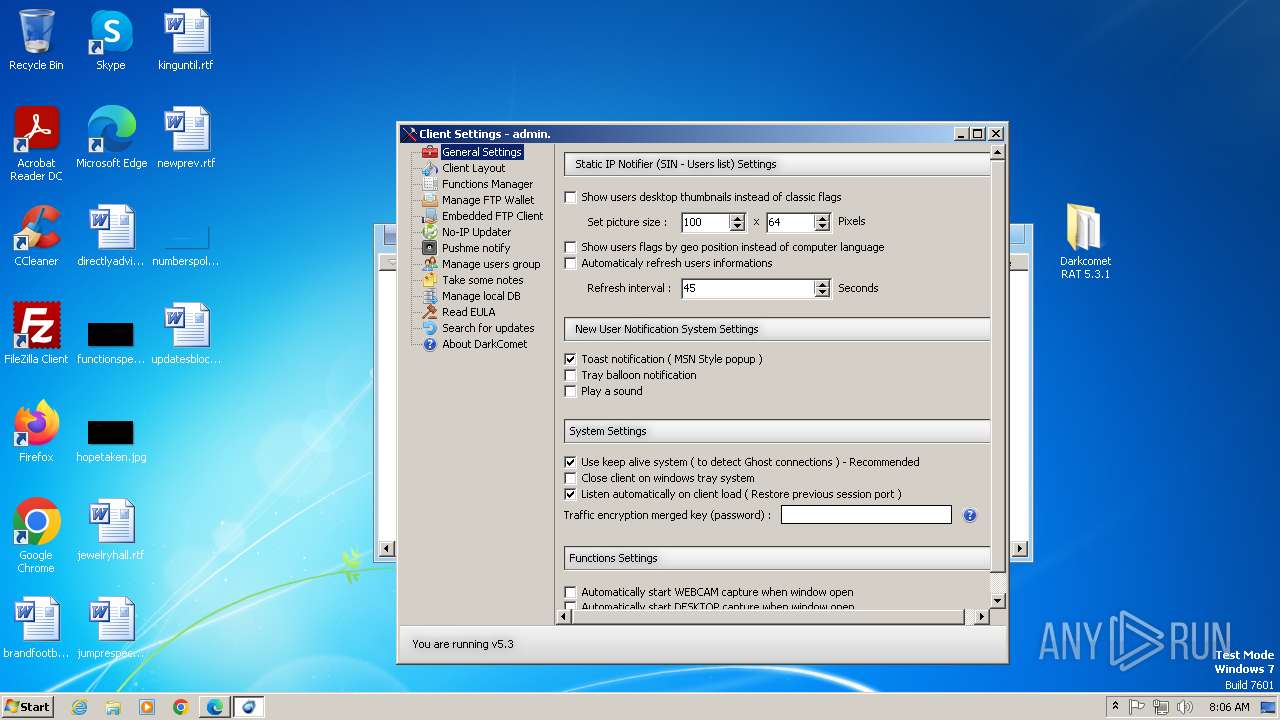Click Traffic encryption merged key field
This screenshot has height=720, width=1280.
866,515
